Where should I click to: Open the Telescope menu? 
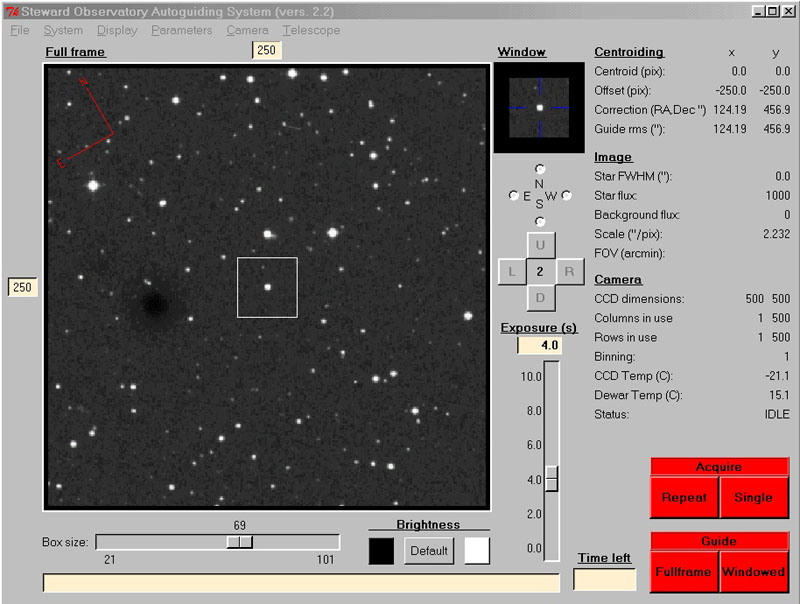pos(311,30)
